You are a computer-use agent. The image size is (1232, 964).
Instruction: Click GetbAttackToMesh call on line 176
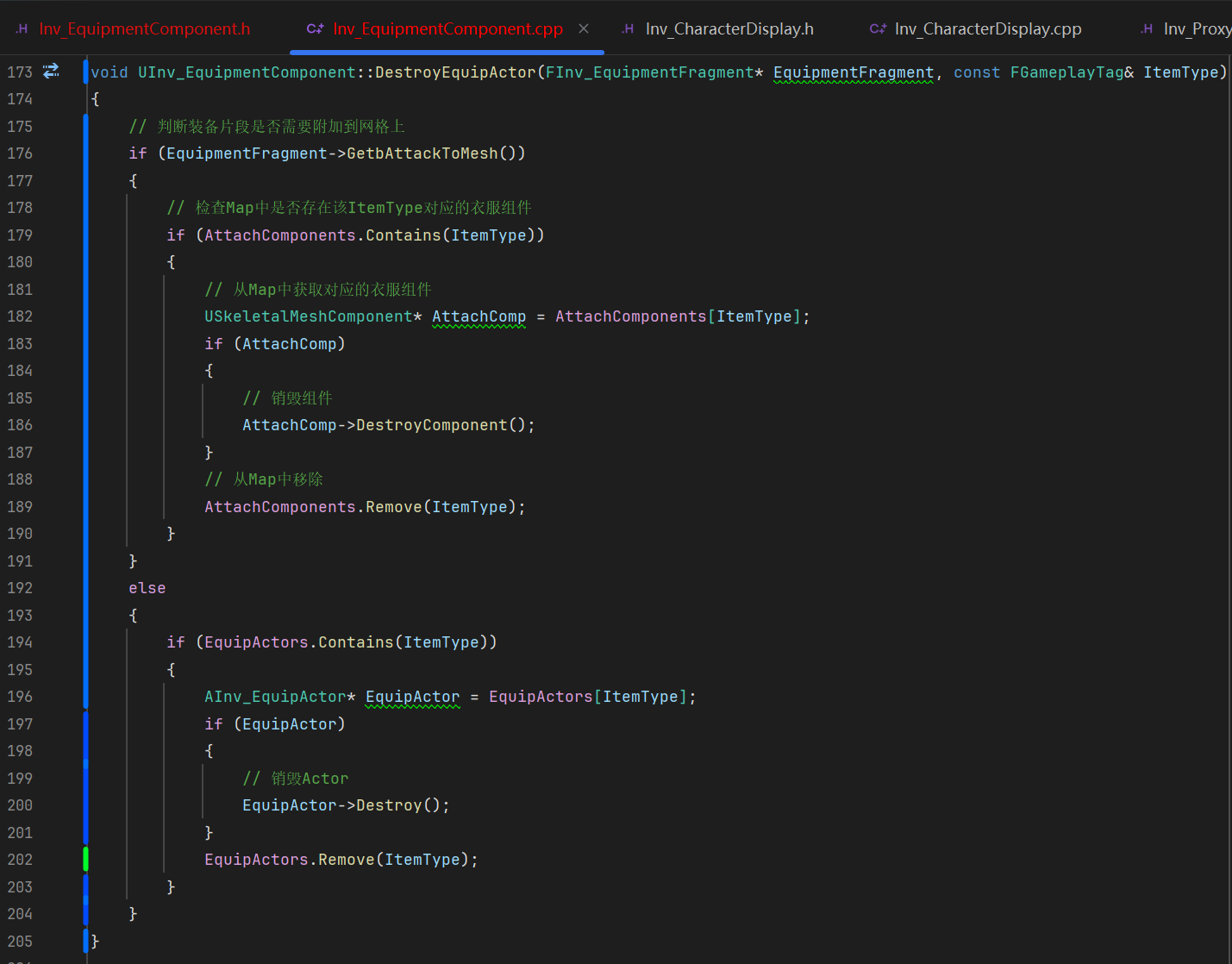coord(422,153)
